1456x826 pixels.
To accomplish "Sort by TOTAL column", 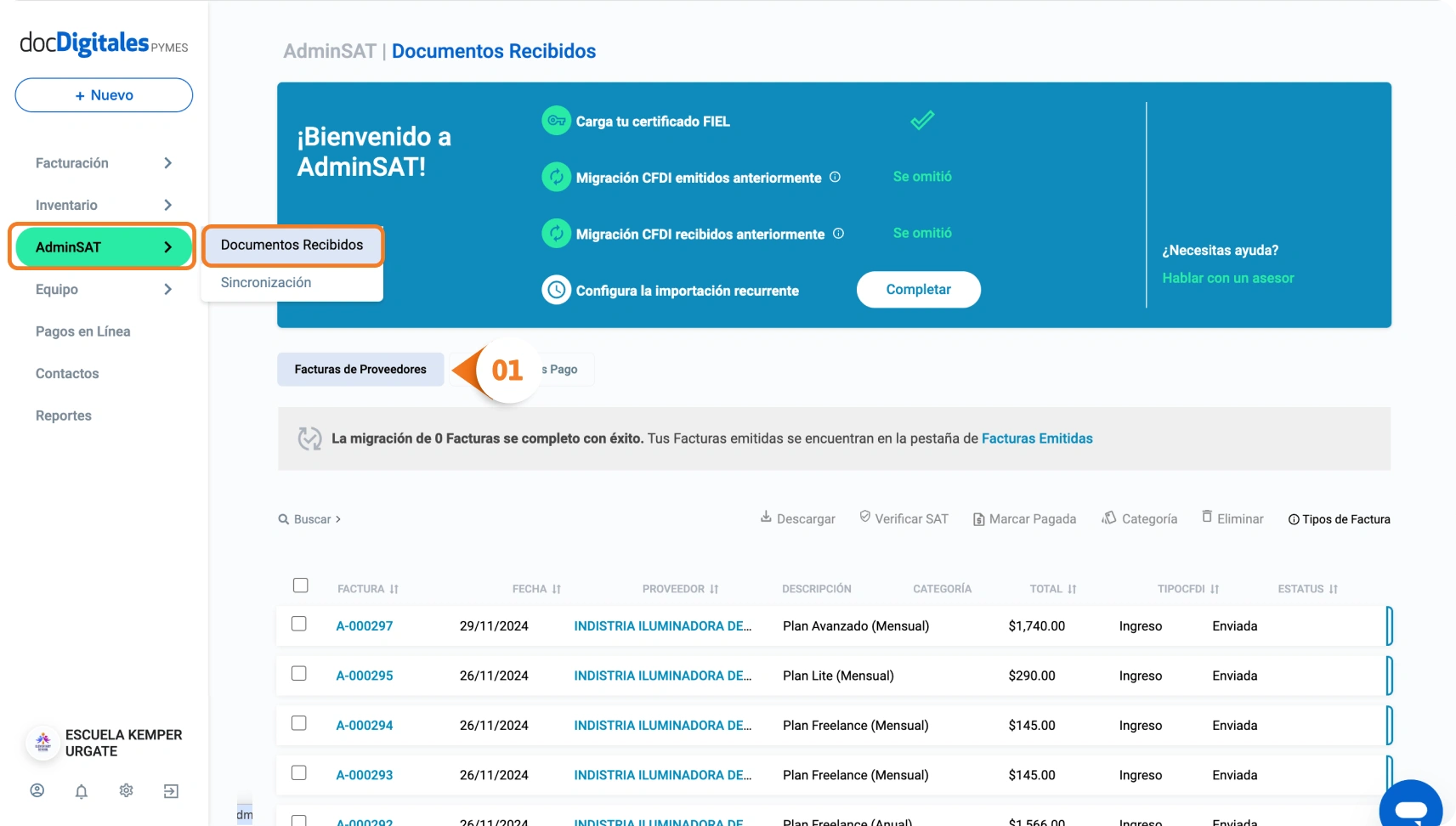I will pos(1053,589).
